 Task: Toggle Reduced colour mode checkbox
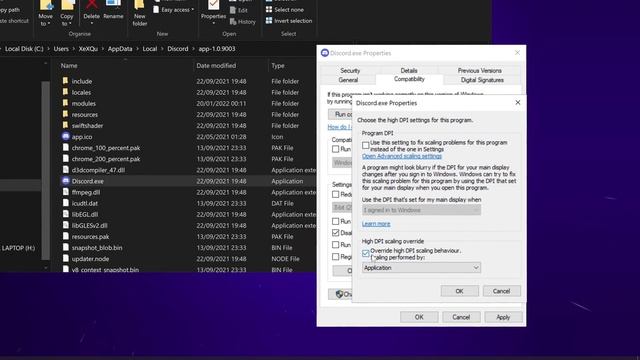pyautogui.click(x=336, y=194)
